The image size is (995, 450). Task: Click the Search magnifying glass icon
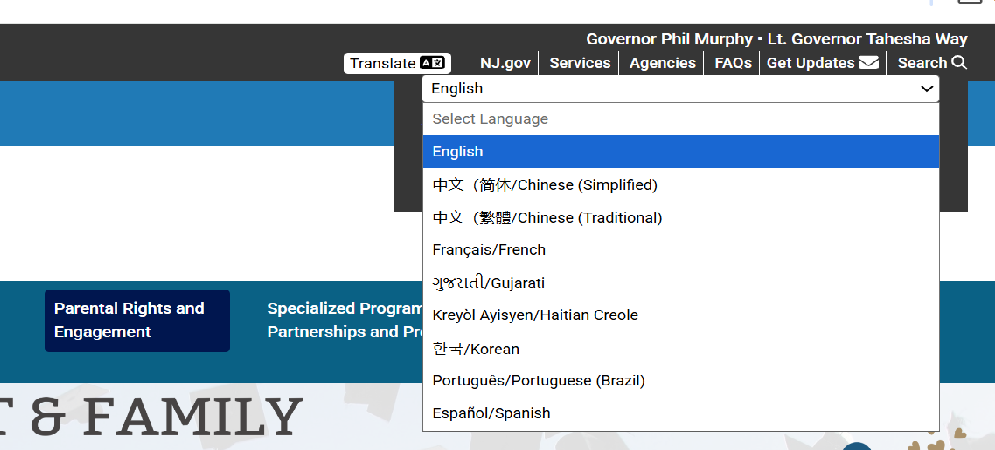[x=959, y=63]
